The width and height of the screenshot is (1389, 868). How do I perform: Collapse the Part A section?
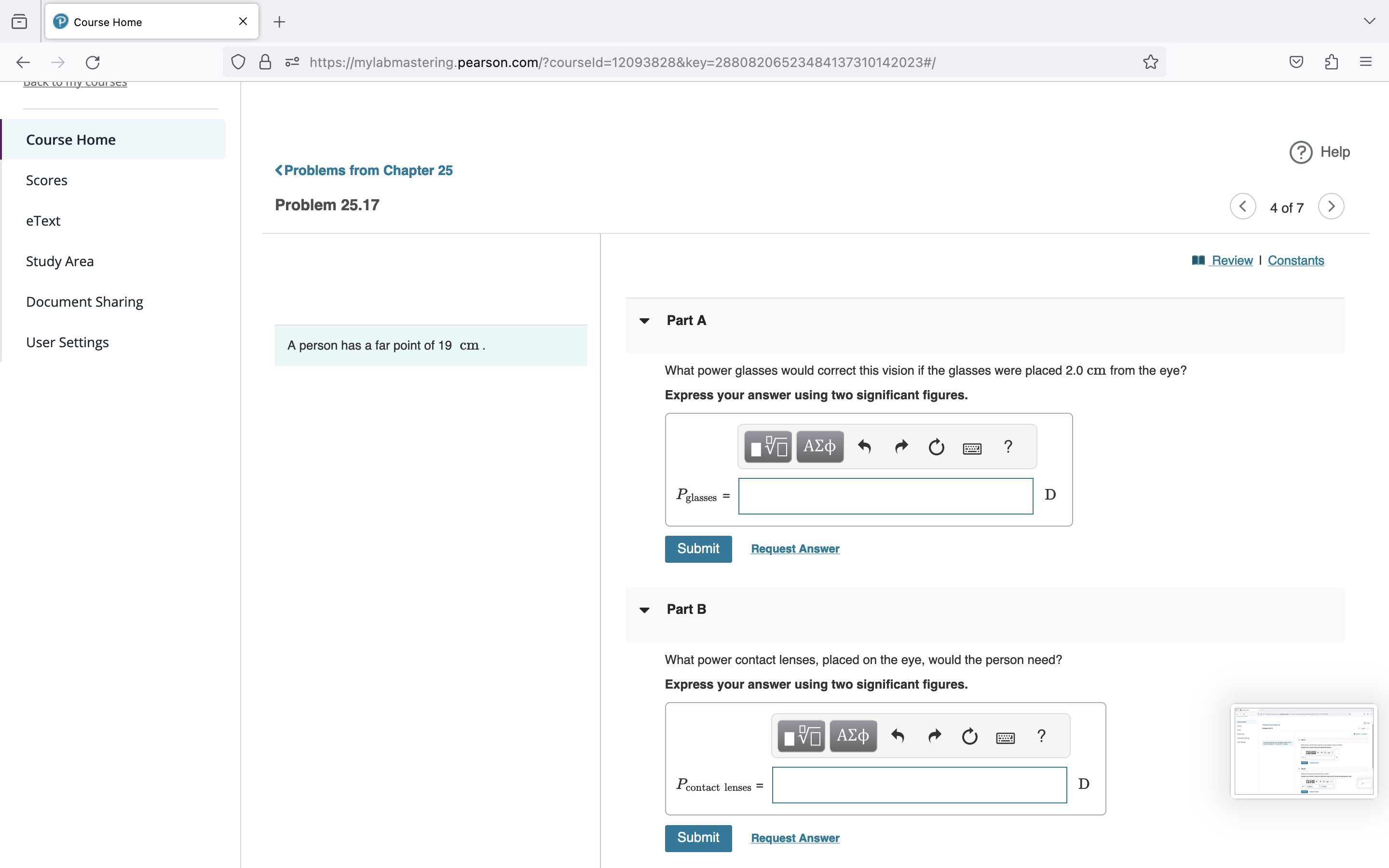644,321
